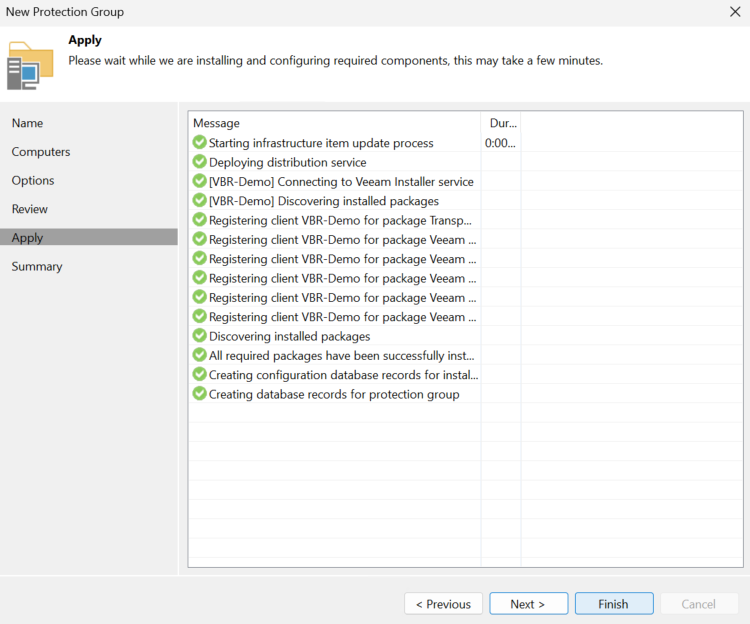Image resolution: width=750 pixels, height=624 pixels.
Task: Click the protection group folder icon in header
Action: pyautogui.click(x=30, y=66)
